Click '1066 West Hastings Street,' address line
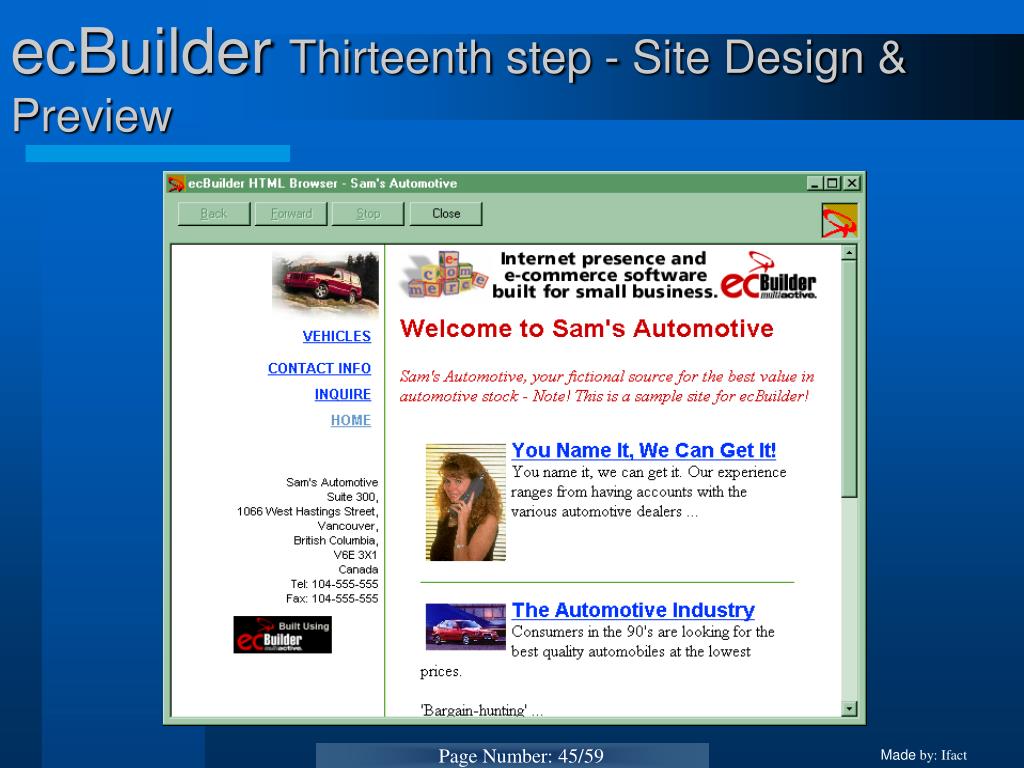 (x=308, y=511)
